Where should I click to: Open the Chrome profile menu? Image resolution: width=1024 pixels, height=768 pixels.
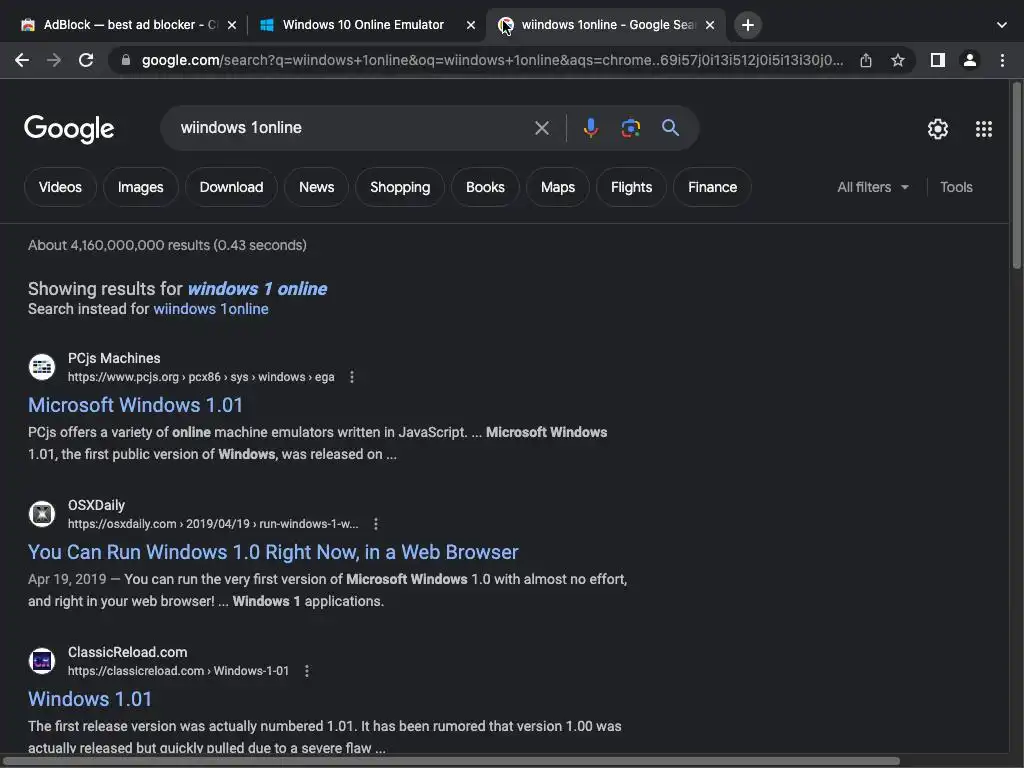pos(970,60)
